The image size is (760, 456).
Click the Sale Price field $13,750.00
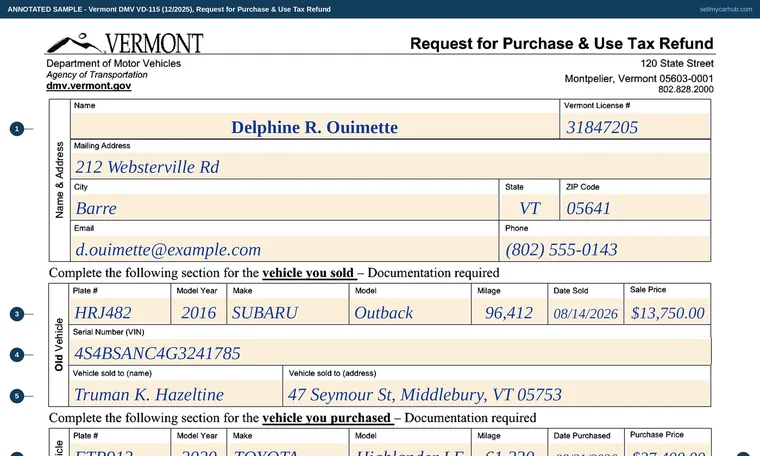[667, 311]
